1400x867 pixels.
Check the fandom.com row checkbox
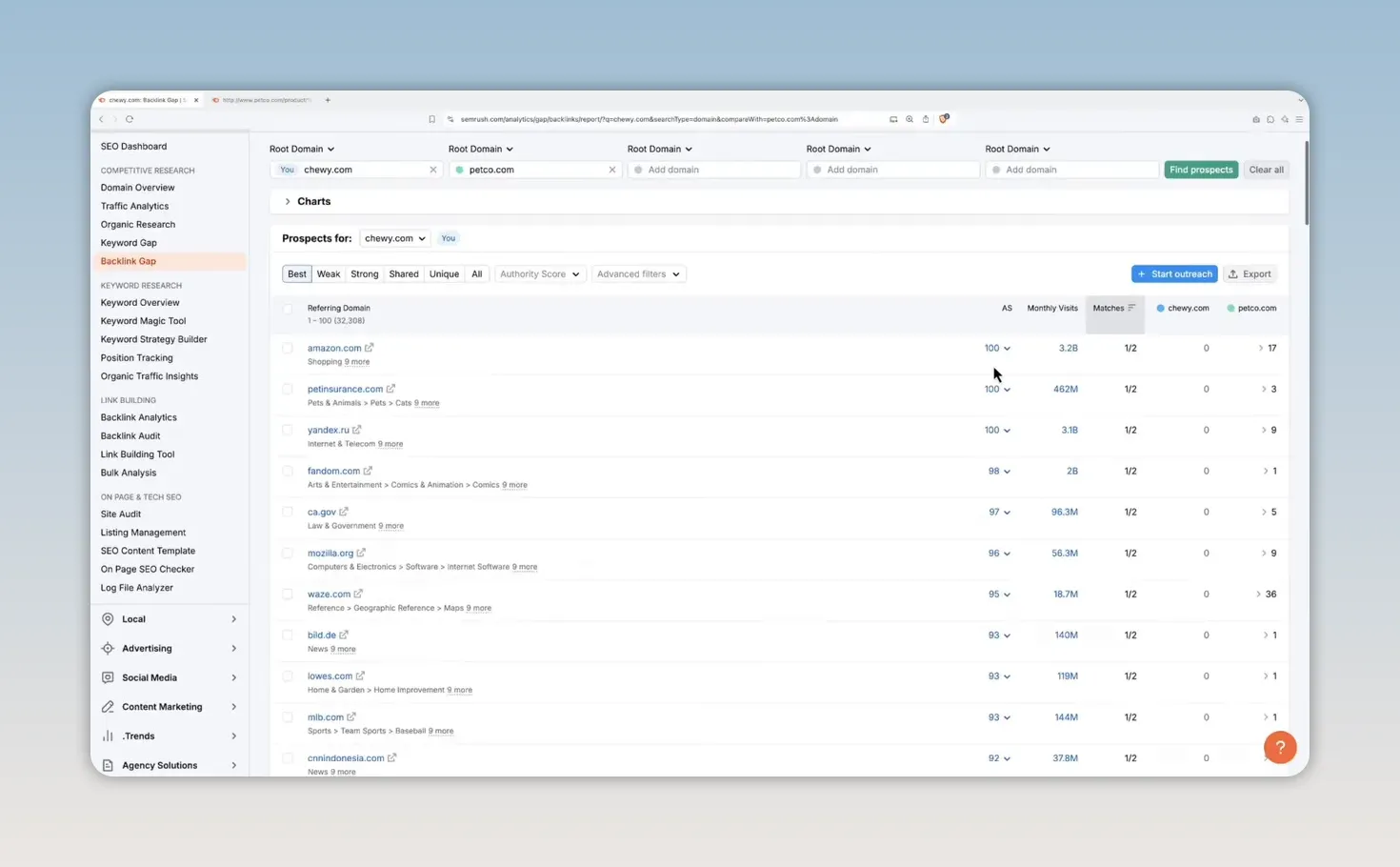pos(288,471)
